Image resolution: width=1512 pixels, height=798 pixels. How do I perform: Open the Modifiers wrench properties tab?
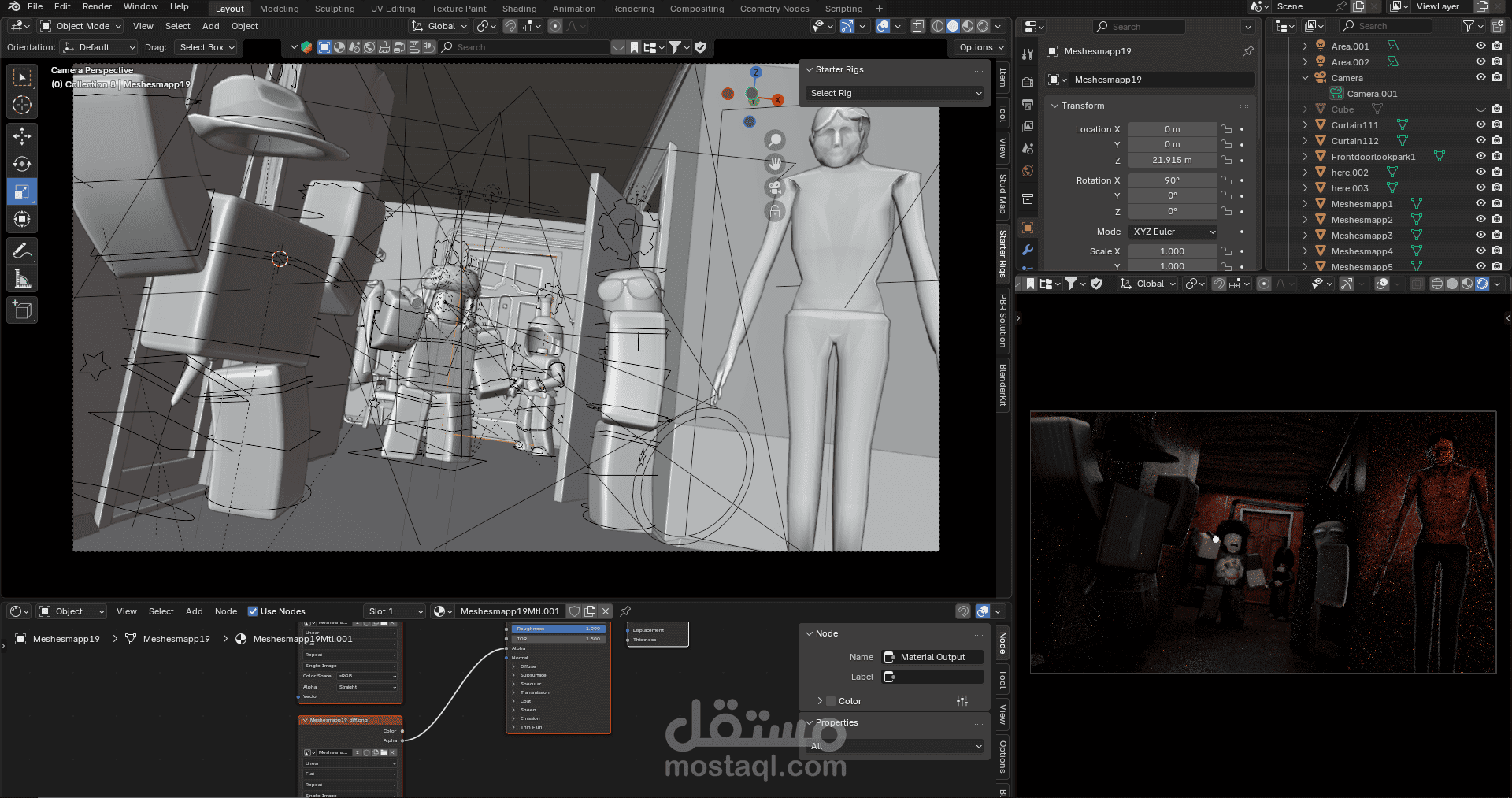(x=1028, y=250)
